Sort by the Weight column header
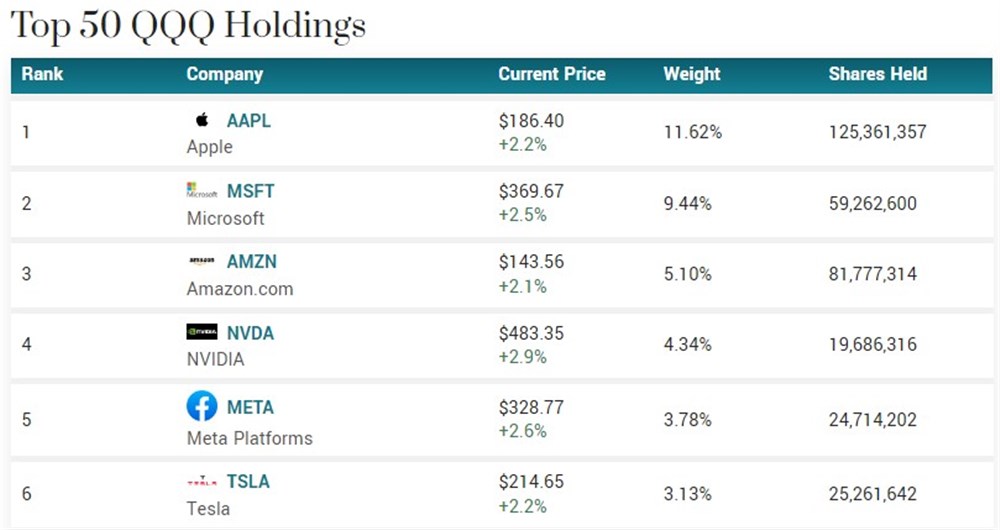 tap(692, 74)
